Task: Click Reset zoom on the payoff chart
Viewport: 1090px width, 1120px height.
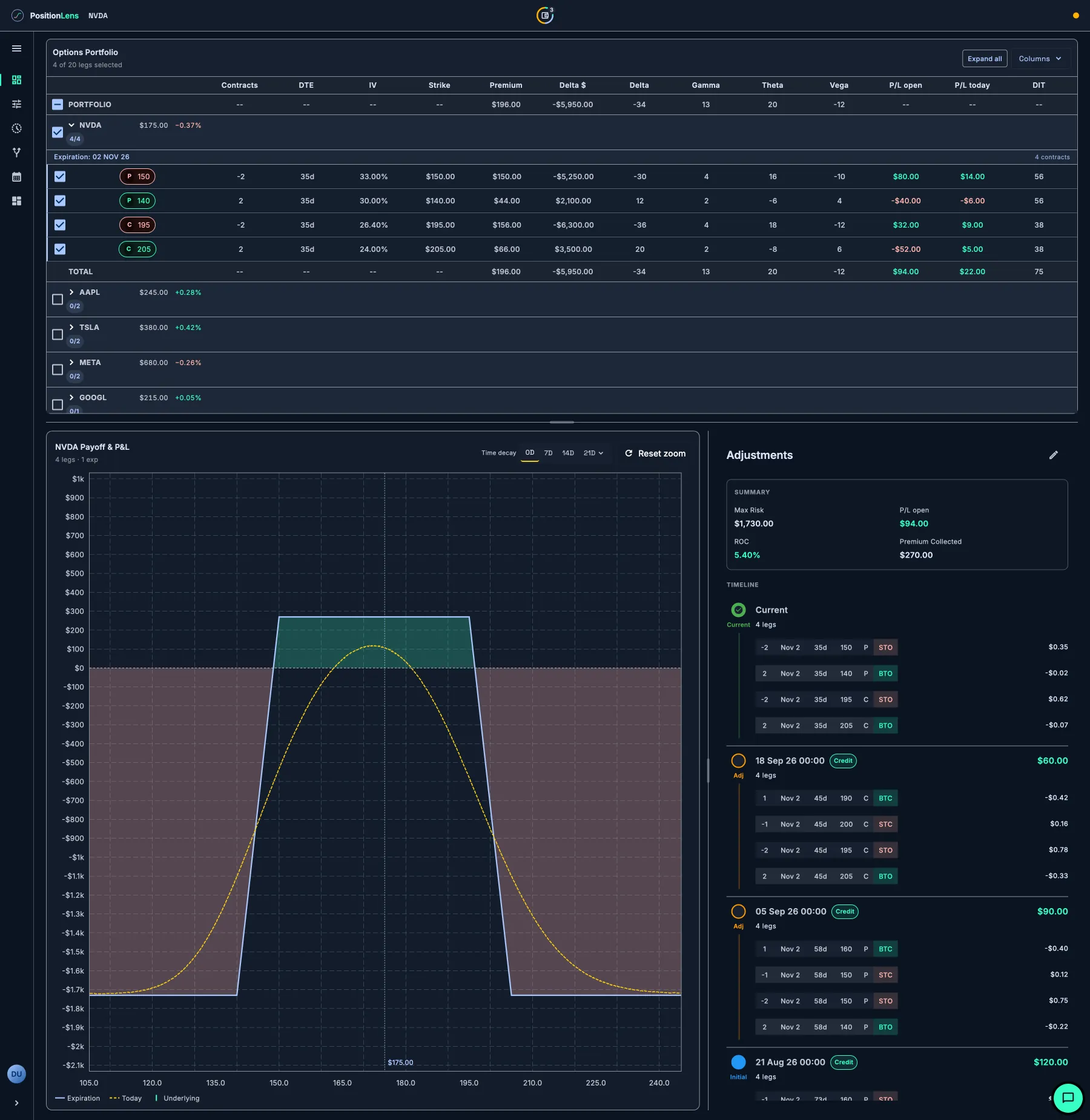Action: click(x=655, y=453)
